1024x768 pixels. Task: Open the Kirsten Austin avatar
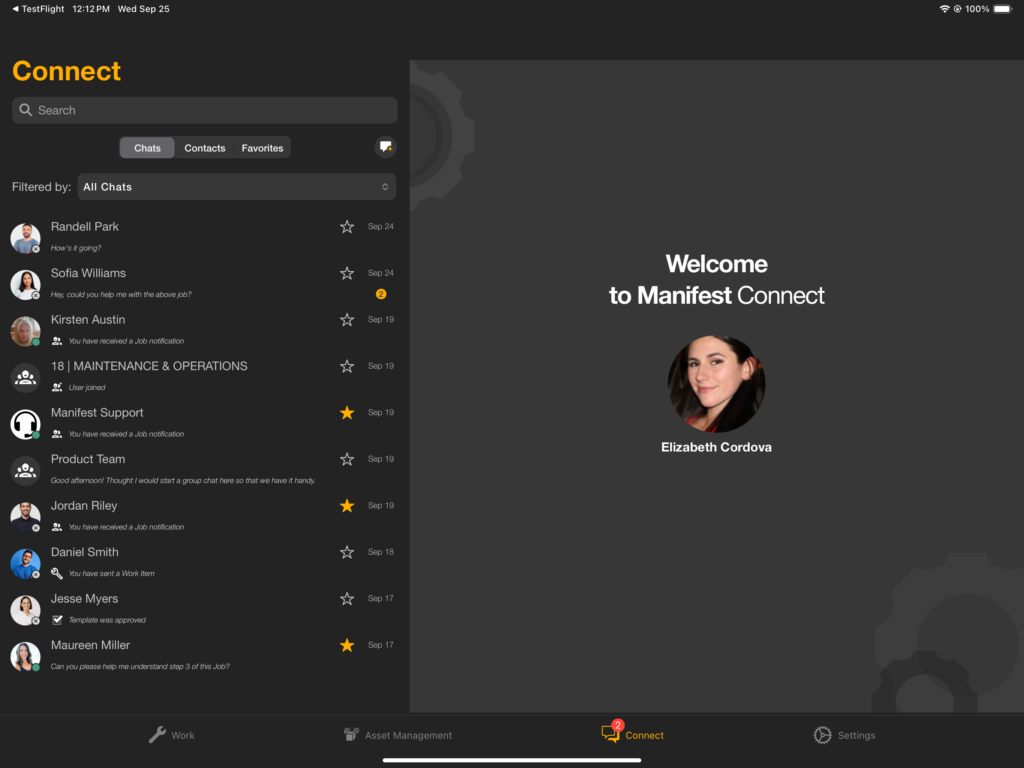25,330
